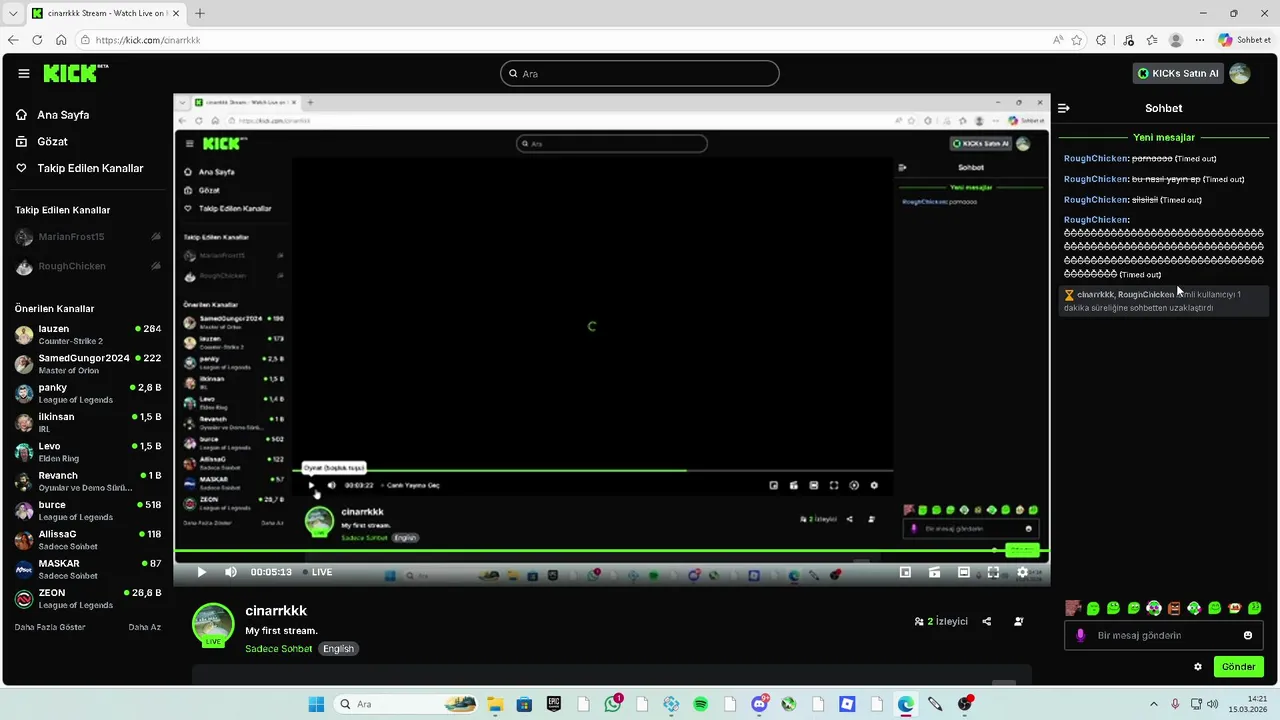Show hidden system tray icons chevron
Screen dimensions: 1280x720
pos(1153,704)
